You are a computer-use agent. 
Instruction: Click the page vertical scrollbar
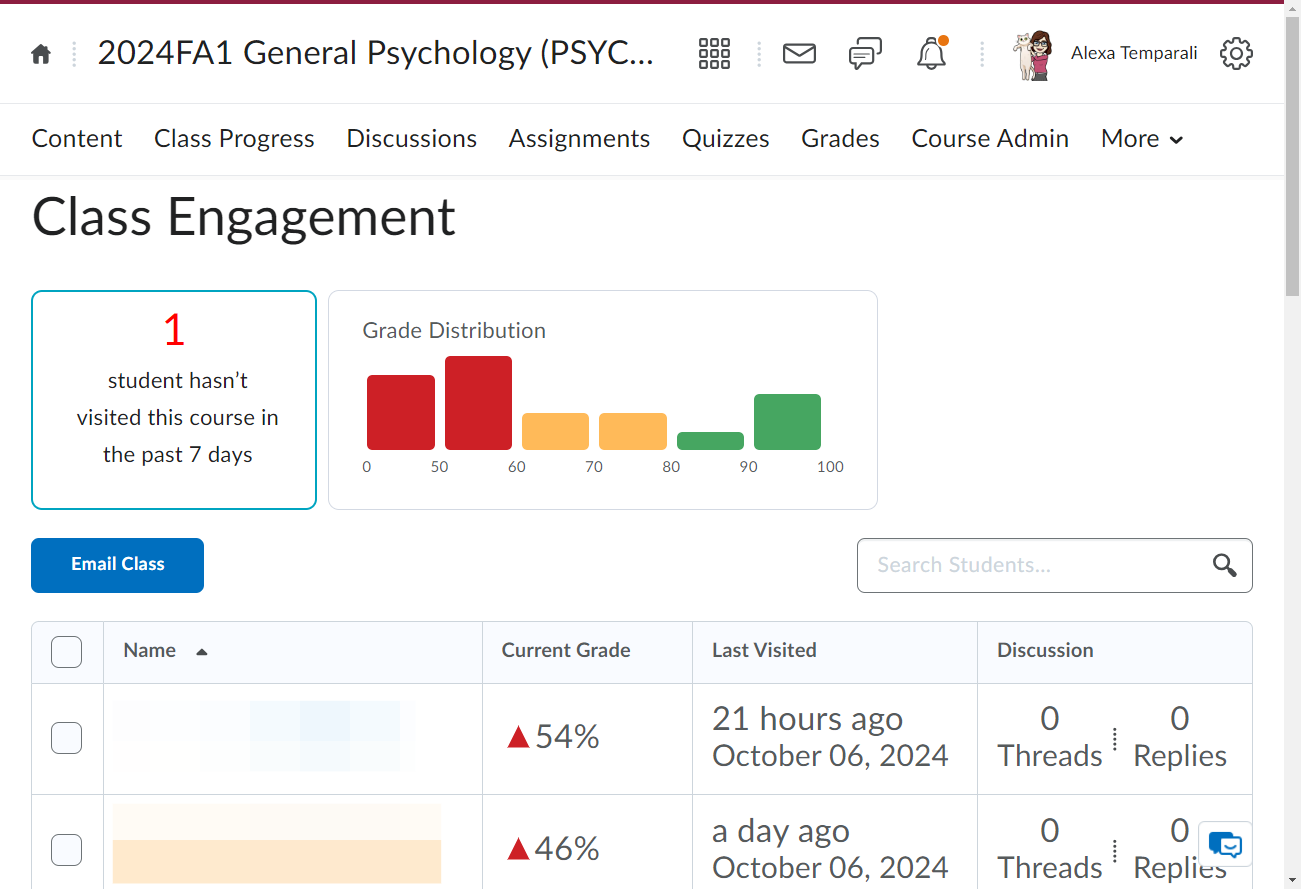click(1292, 155)
